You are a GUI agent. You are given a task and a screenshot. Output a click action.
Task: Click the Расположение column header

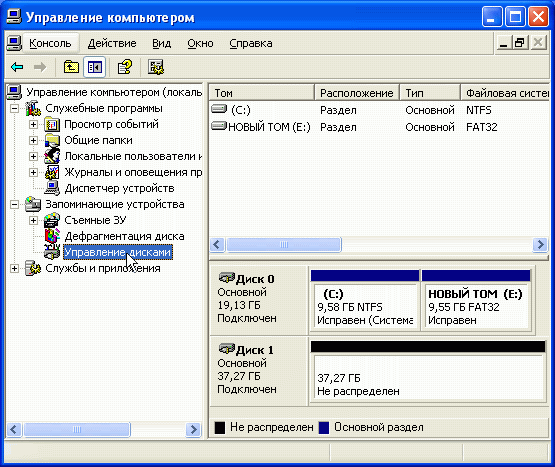(357, 93)
